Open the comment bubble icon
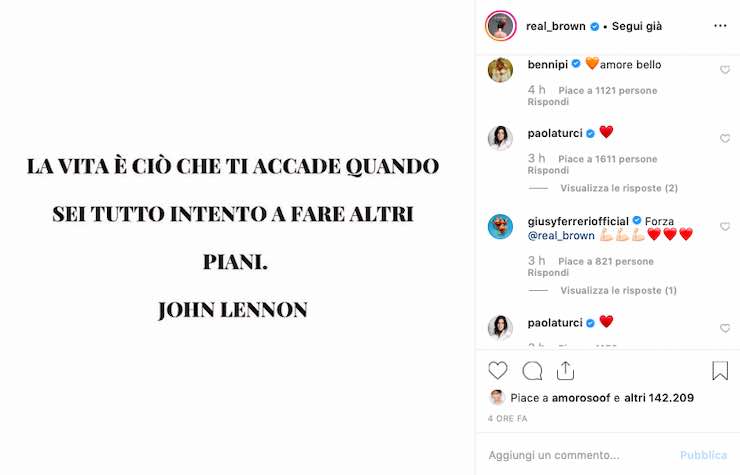This screenshot has height=475, width=740. tap(532, 371)
